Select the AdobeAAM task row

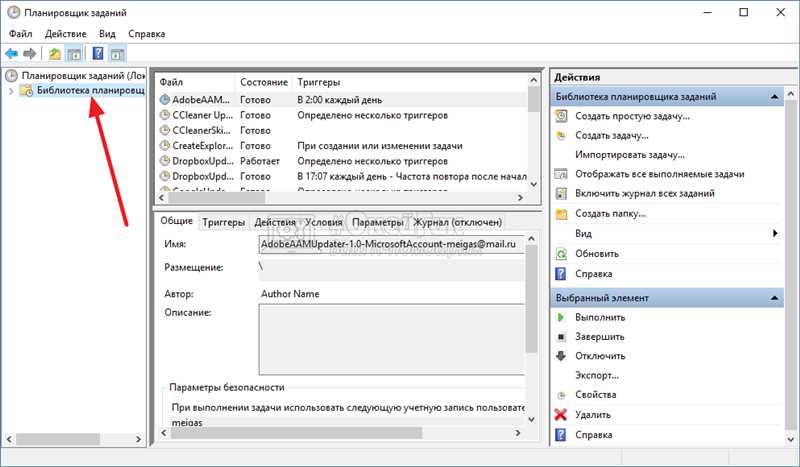[341, 100]
